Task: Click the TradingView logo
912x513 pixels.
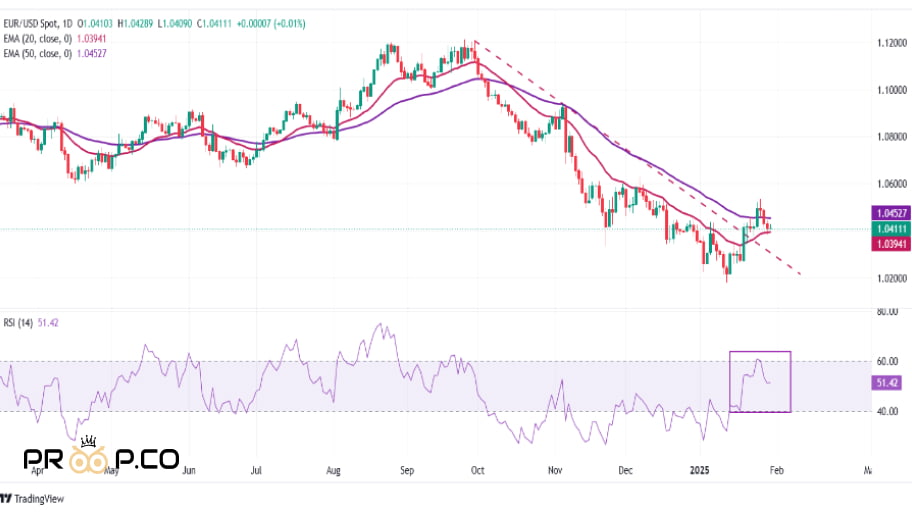Action: click(x=32, y=498)
